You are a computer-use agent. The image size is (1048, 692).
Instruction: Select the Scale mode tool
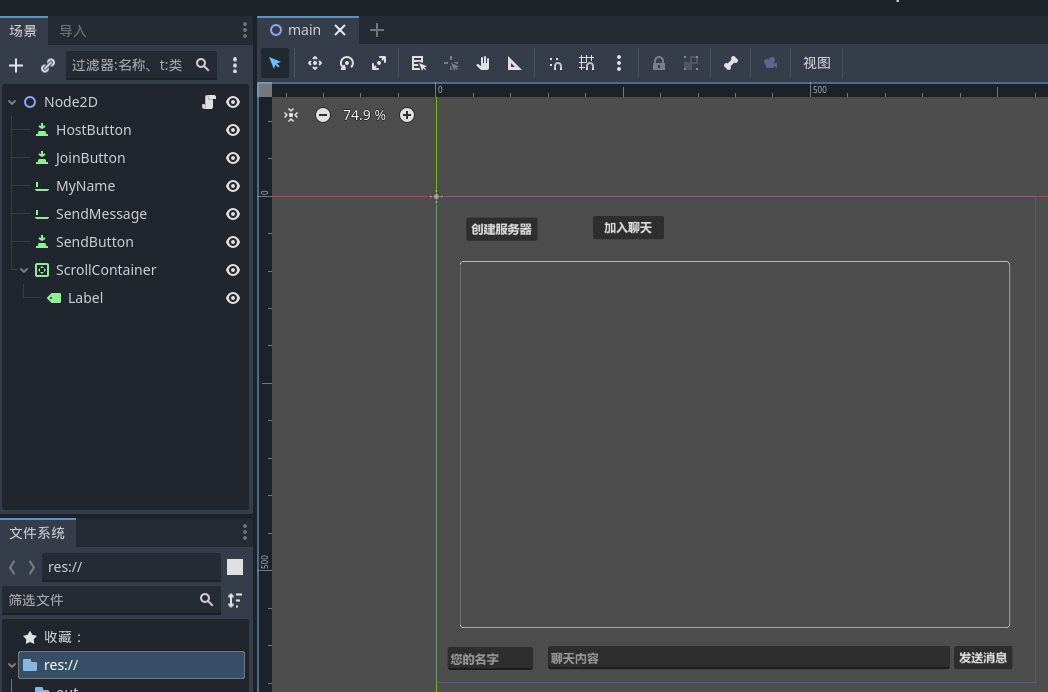379,63
